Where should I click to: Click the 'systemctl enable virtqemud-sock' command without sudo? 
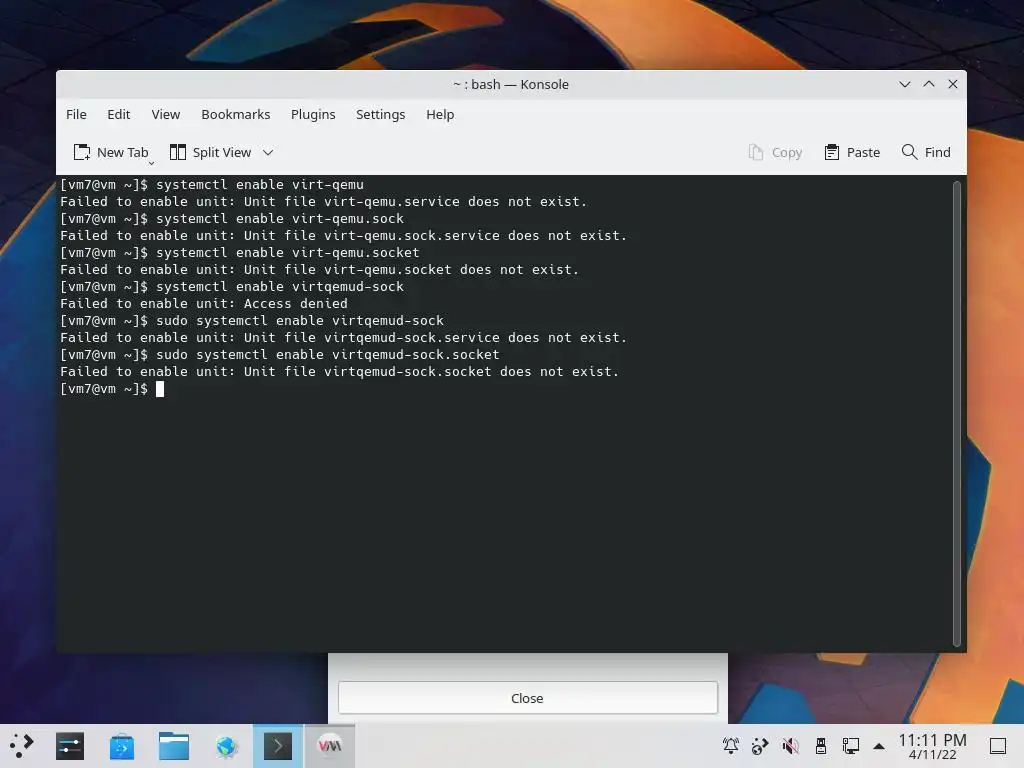[x=280, y=287]
